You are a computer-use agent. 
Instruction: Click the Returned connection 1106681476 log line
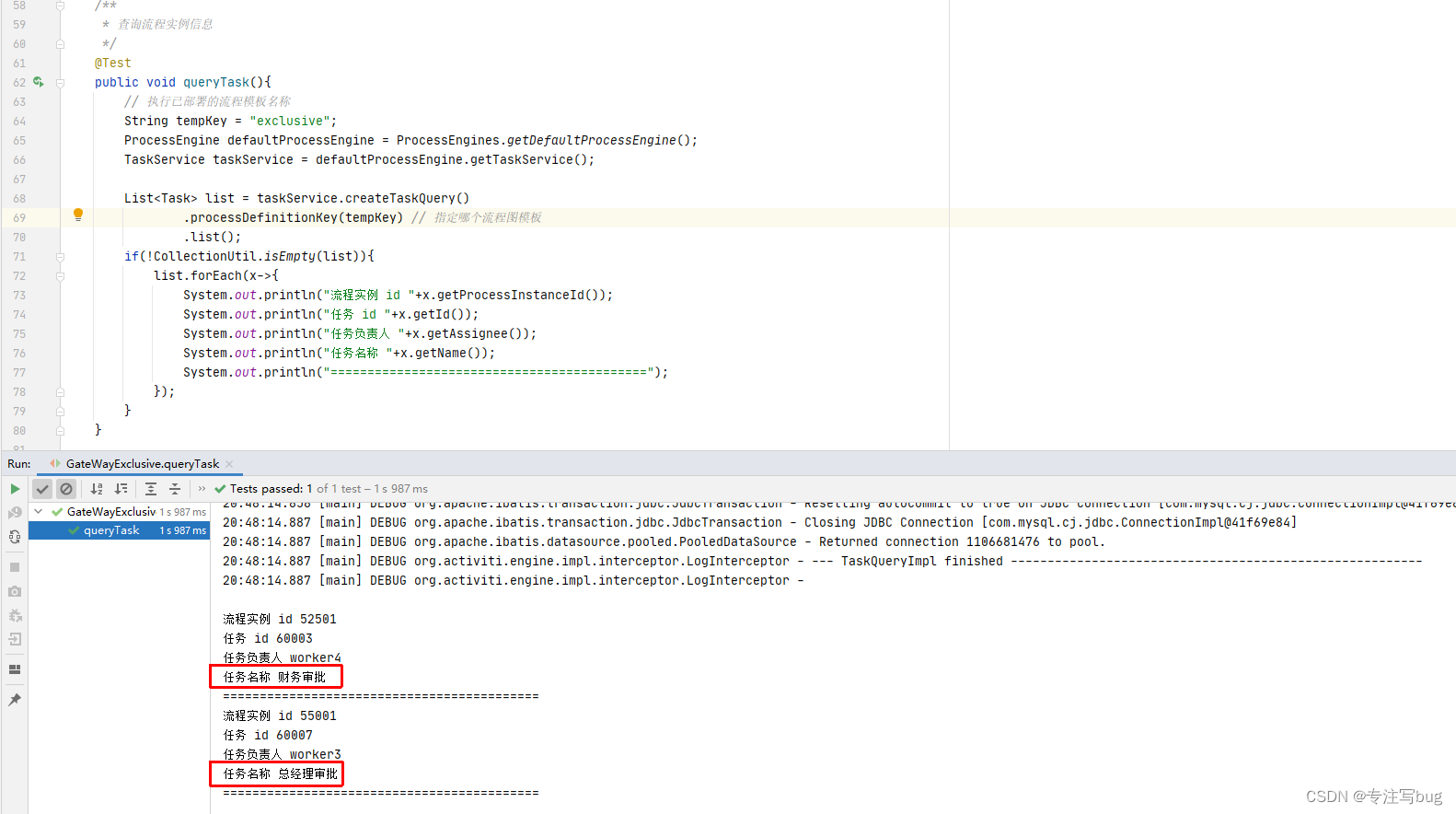[664, 541]
